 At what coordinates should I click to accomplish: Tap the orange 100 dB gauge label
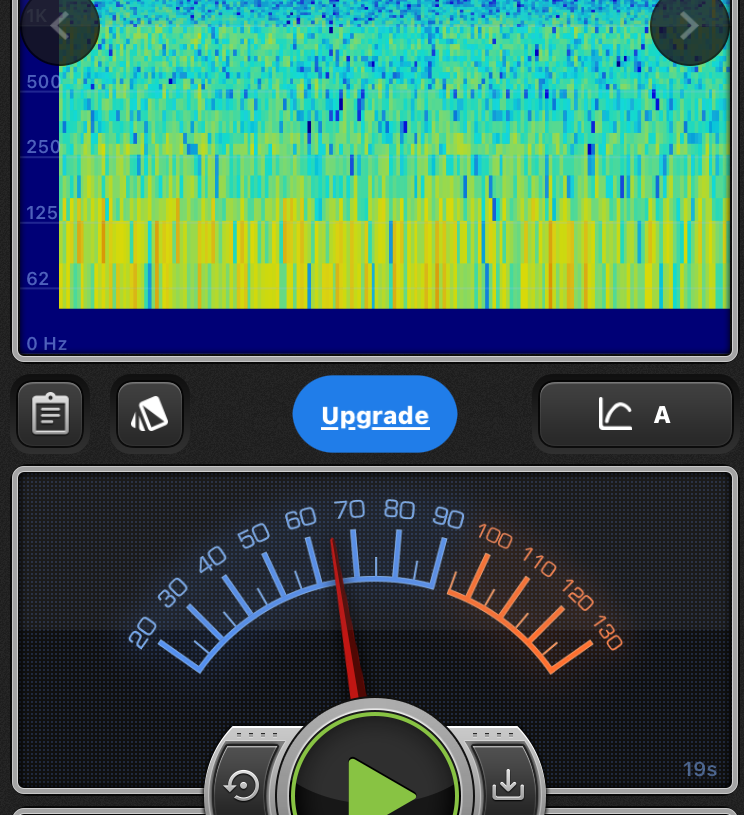(x=495, y=536)
